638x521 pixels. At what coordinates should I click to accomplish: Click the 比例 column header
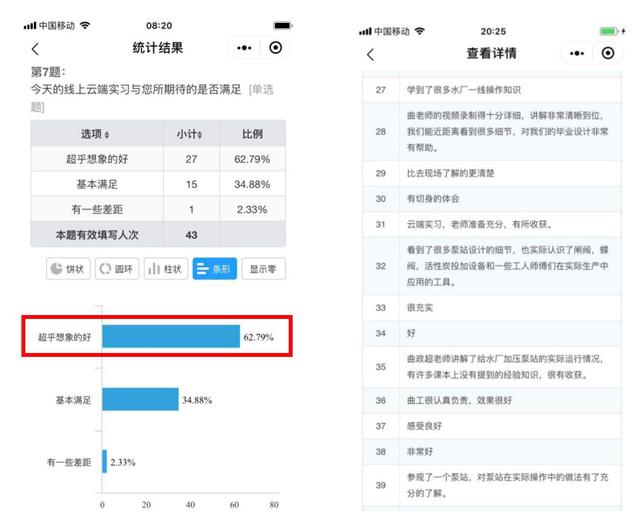click(253, 134)
